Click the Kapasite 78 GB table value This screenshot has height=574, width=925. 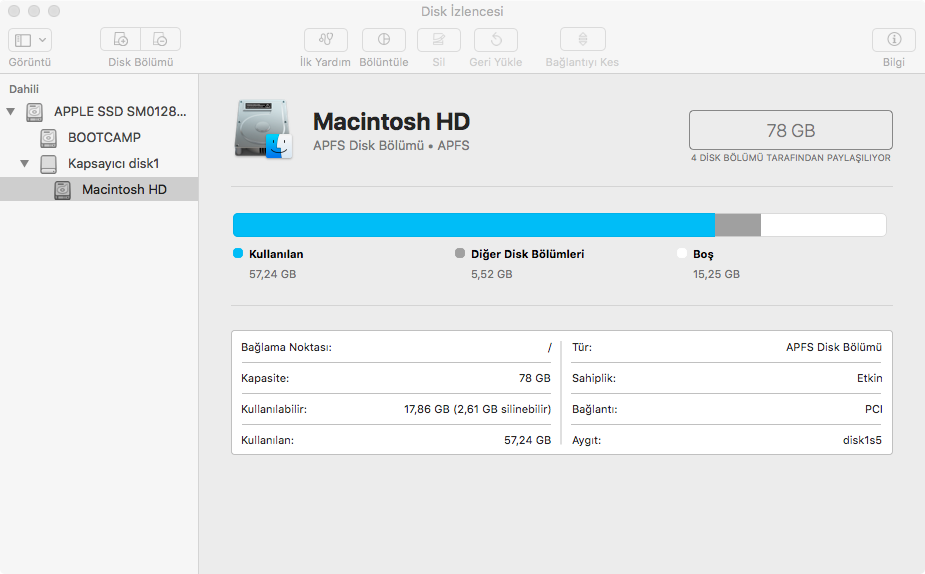coord(534,378)
